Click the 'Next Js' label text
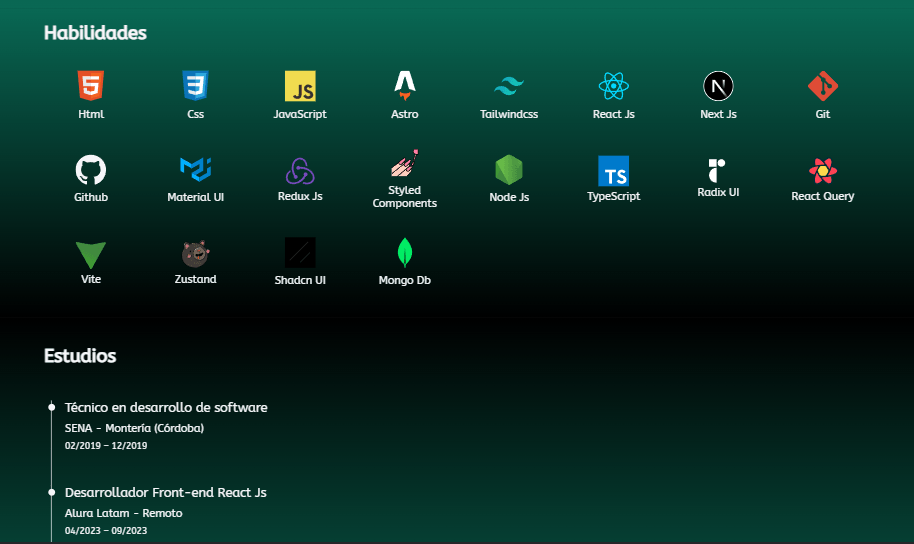 (x=718, y=114)
